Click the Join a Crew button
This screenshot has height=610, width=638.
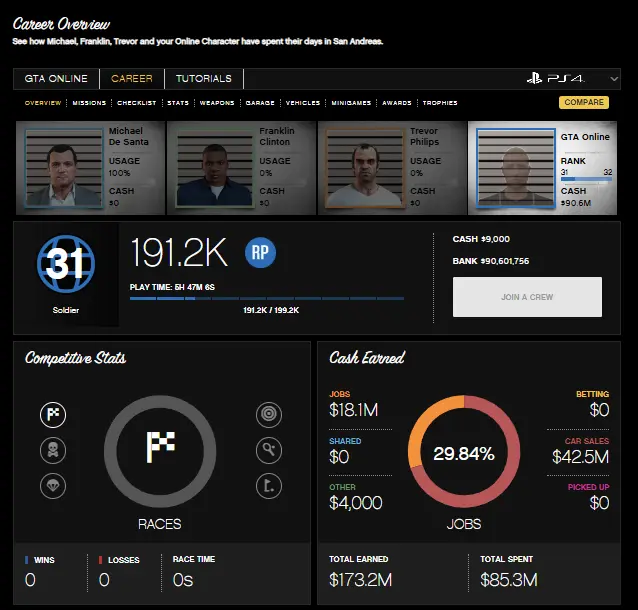(x=527, y=297)
